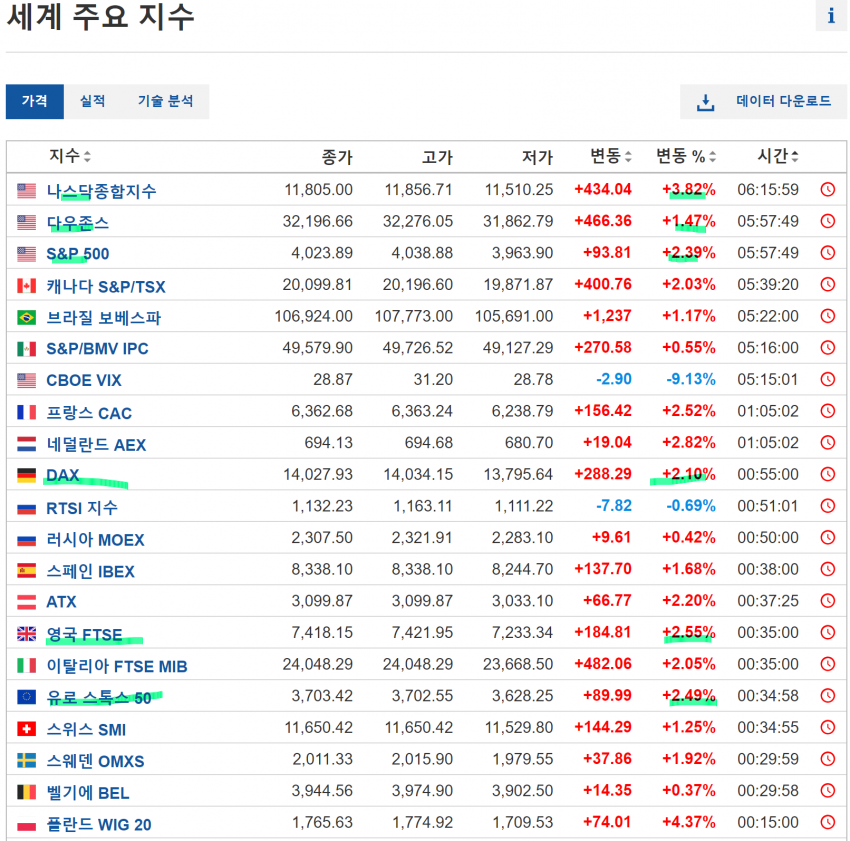Click the clock icon in the 스위스 SMI row

coord(828,727)
